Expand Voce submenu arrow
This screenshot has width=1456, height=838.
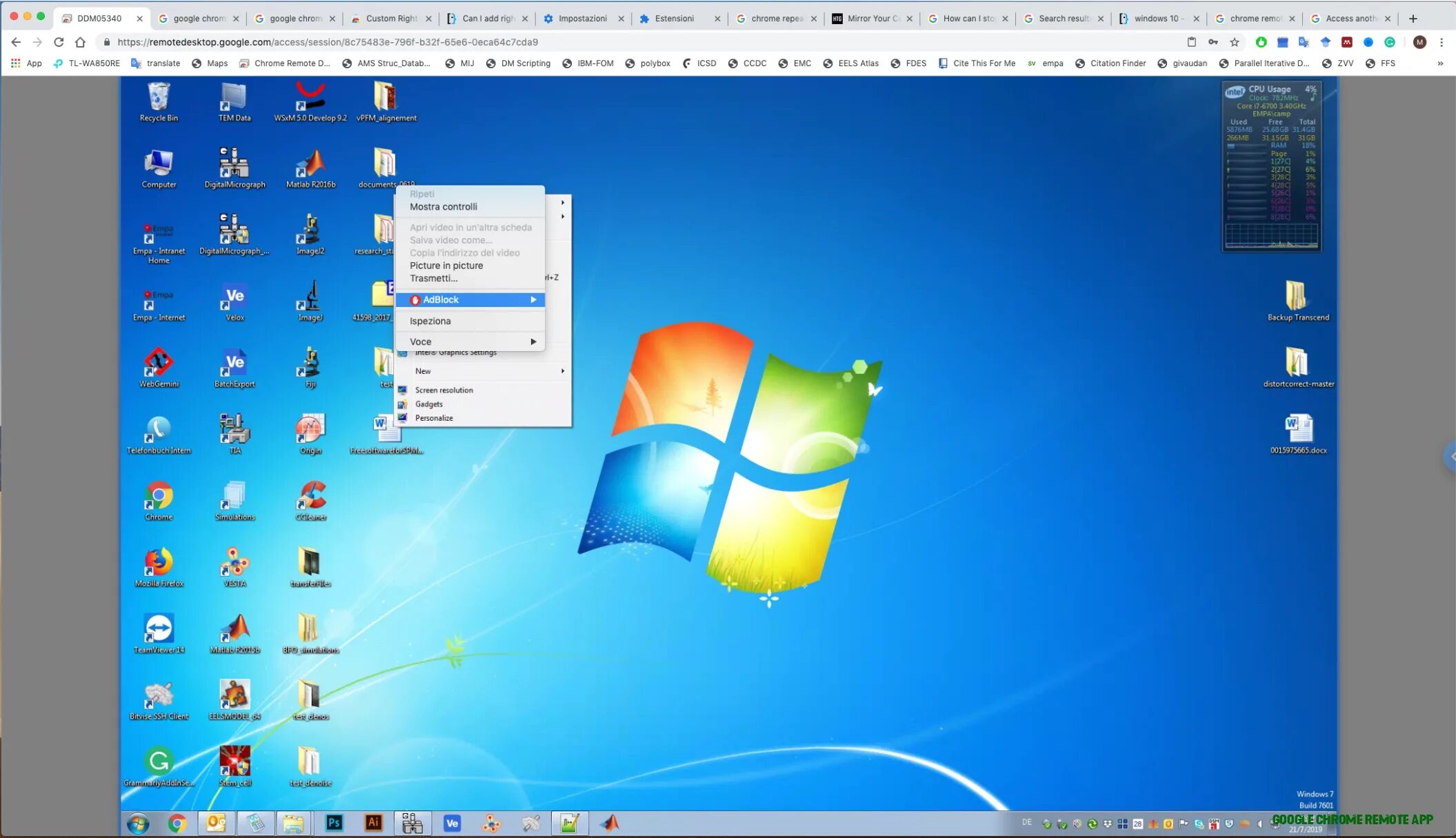click(533, 341)
